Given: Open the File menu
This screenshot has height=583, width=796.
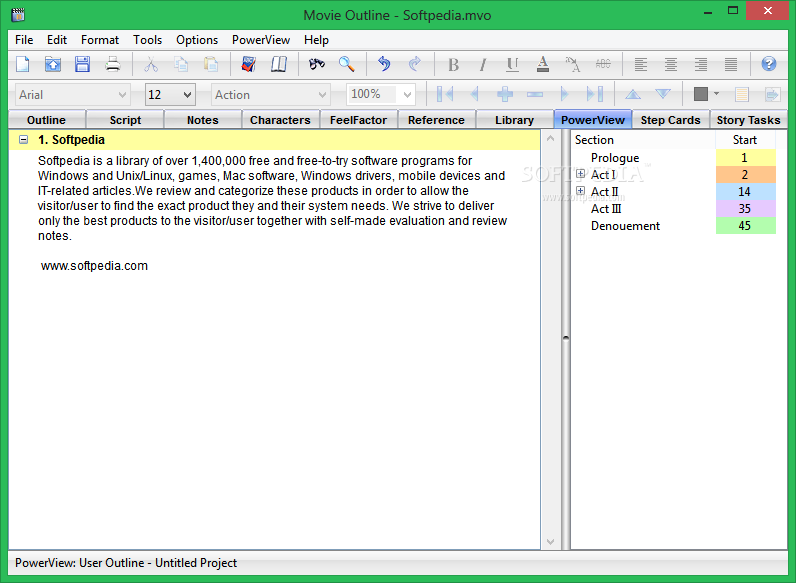Looking at the screenshot, I should 24,40.
